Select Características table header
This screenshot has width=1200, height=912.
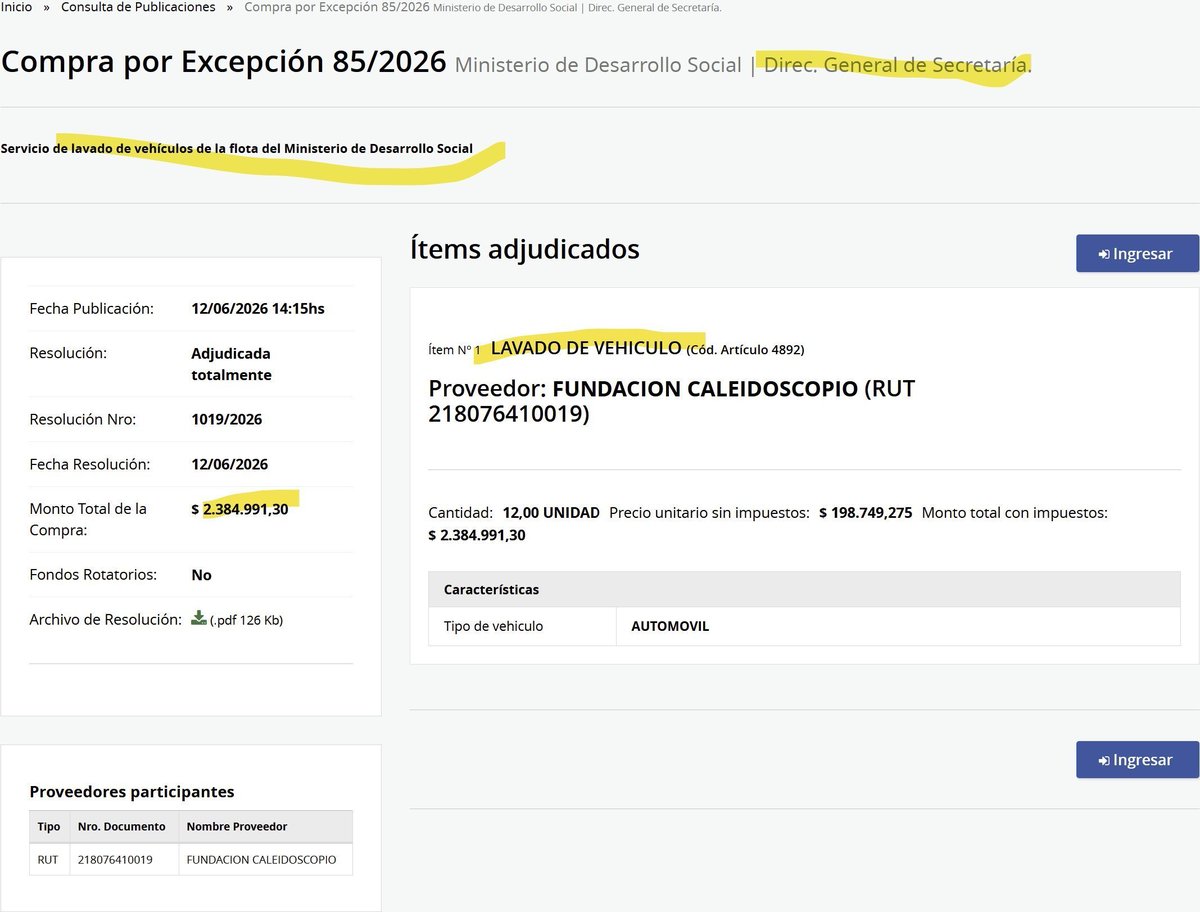coord(804,589)
